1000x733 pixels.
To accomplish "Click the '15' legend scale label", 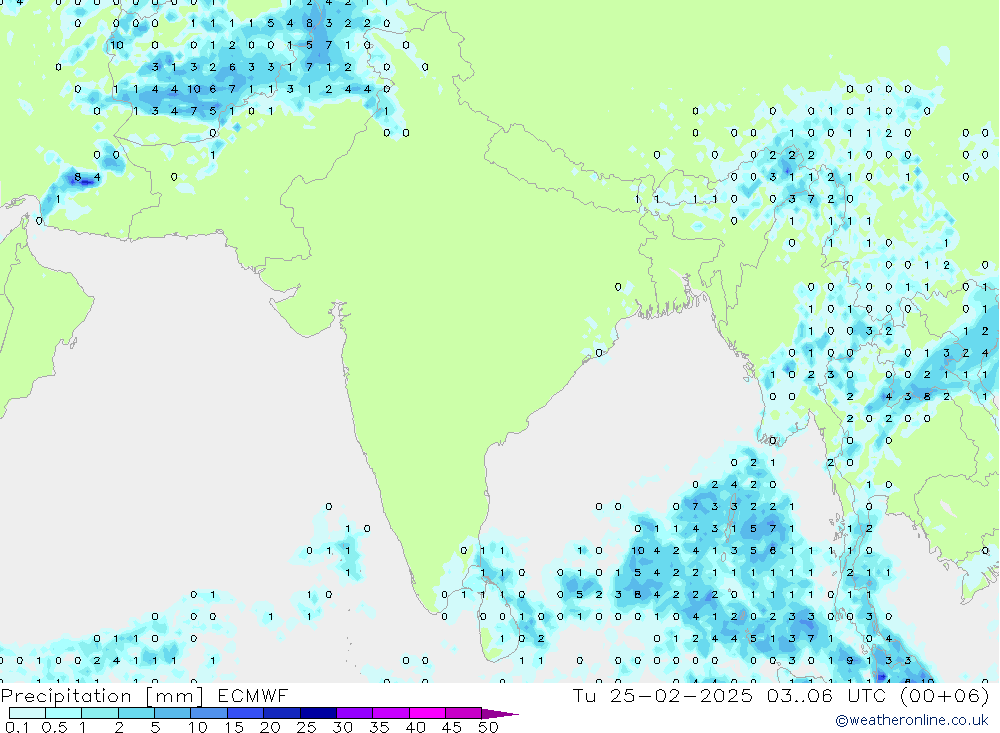I will pos(234,727).
